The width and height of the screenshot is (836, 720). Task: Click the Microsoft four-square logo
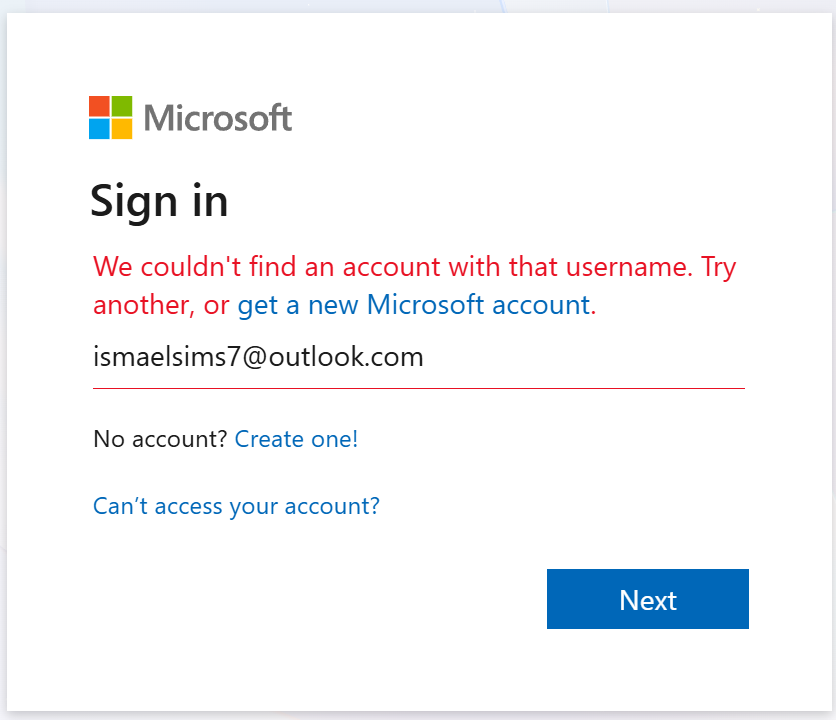coord(110,117)
